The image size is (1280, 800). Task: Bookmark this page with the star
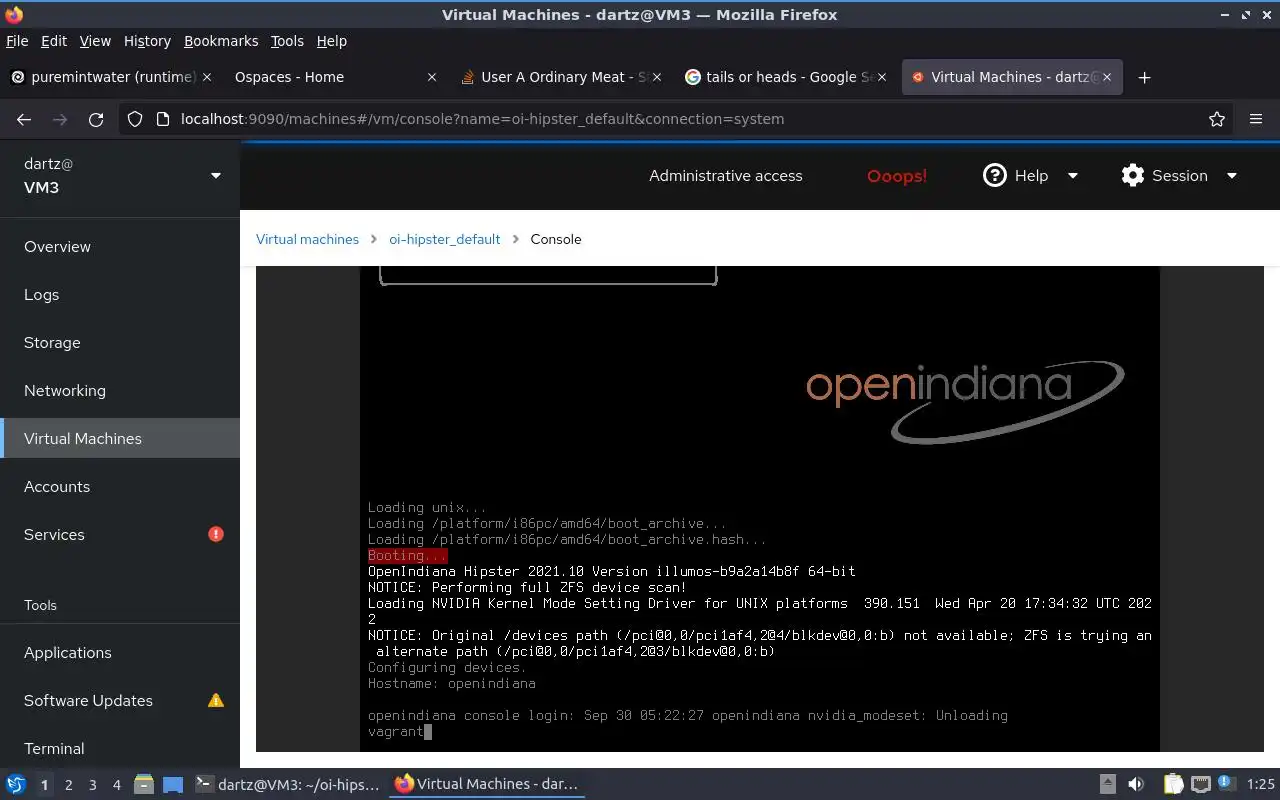tap(1217, 119)
